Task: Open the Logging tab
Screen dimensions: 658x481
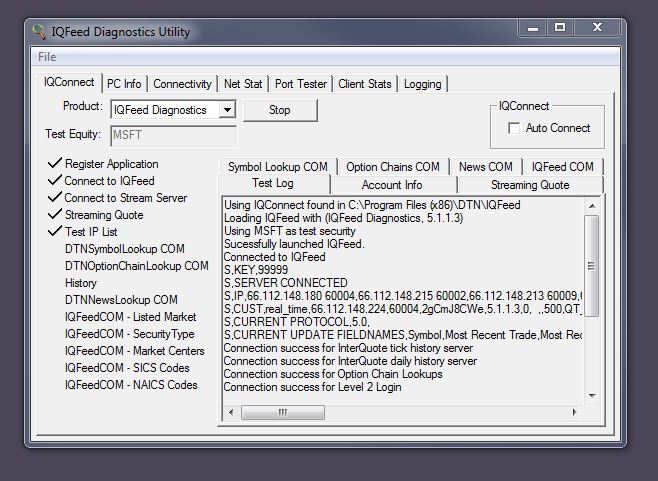Action: 423,84
